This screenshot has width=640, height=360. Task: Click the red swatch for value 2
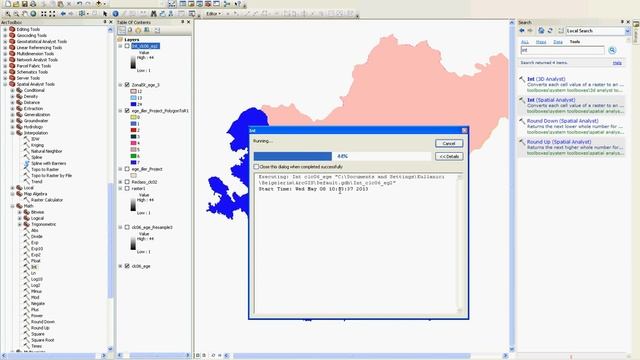point(133,130)
